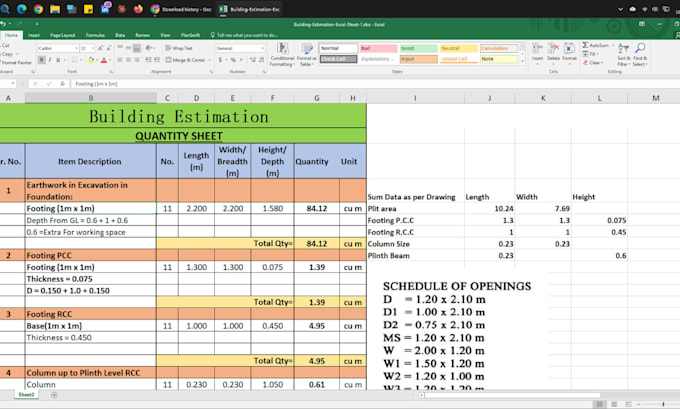
Task: Switch to Page Layout view in status bar
Action: (614, 404)
